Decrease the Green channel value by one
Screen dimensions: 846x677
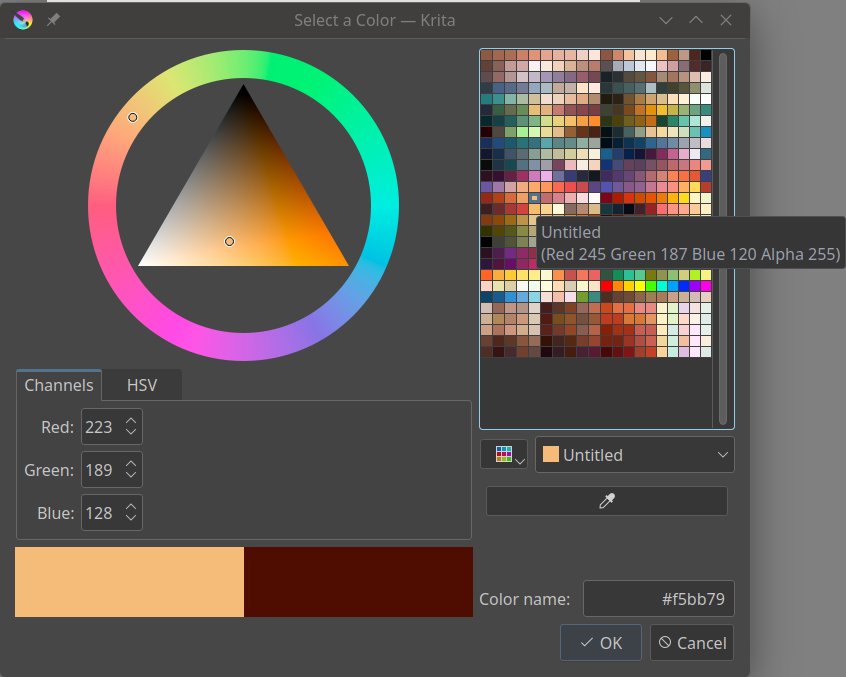(131, 475)
